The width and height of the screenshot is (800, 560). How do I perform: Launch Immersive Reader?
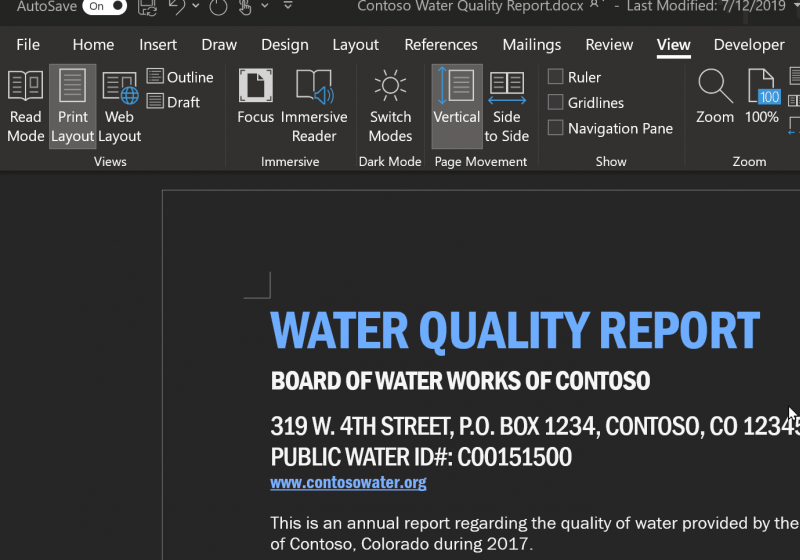click(x=314, y=107)
